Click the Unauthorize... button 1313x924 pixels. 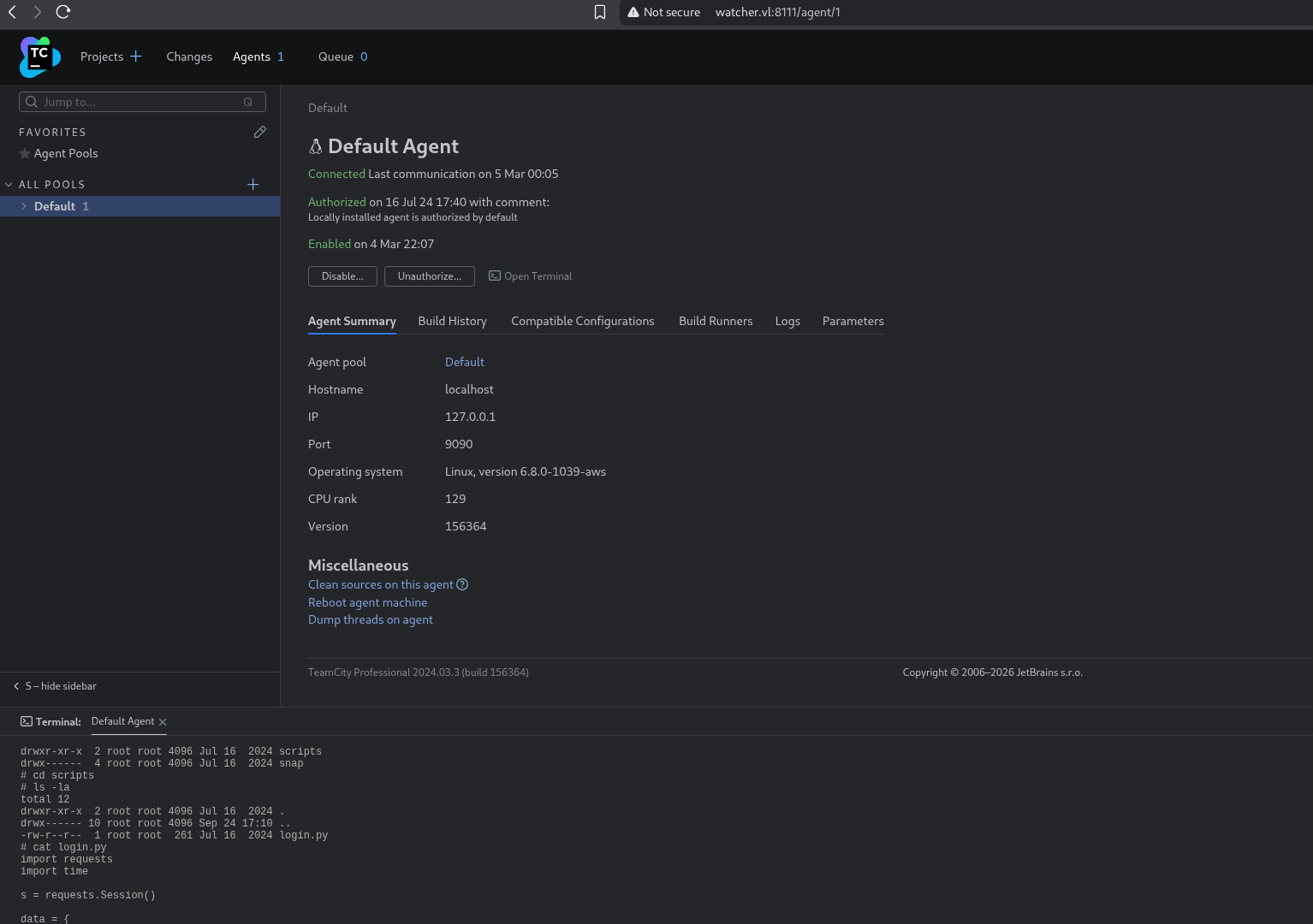(x=430, y=276)
